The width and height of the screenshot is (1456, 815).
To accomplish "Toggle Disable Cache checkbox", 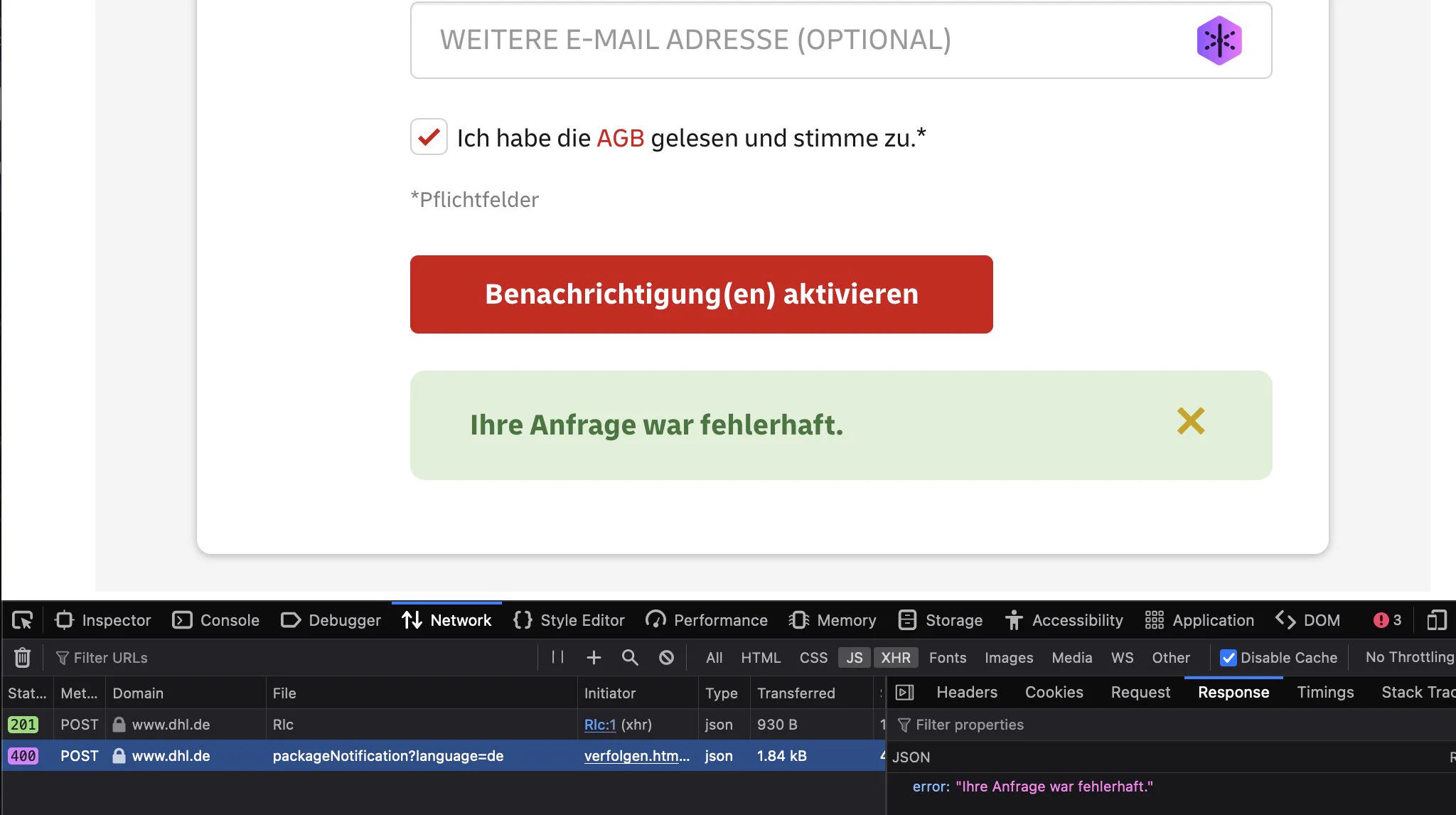I will 1228,658.
